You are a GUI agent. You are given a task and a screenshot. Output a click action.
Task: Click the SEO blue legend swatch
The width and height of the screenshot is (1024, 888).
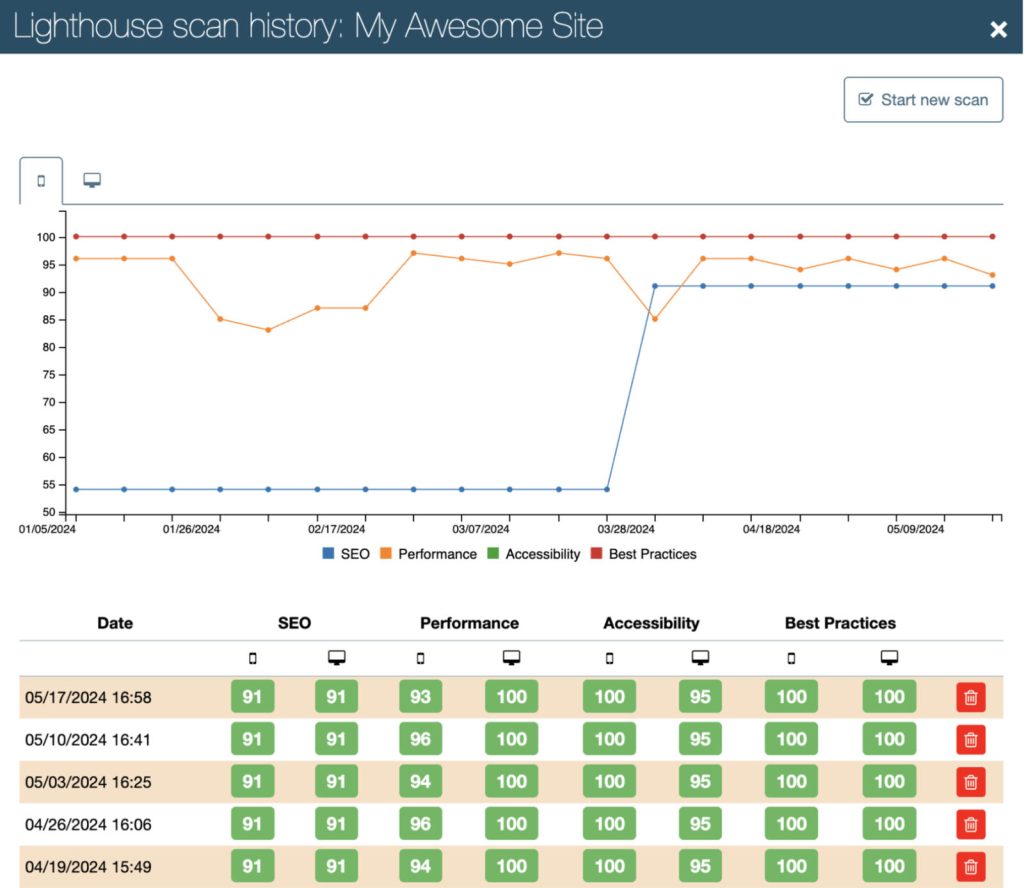point(328,554)
